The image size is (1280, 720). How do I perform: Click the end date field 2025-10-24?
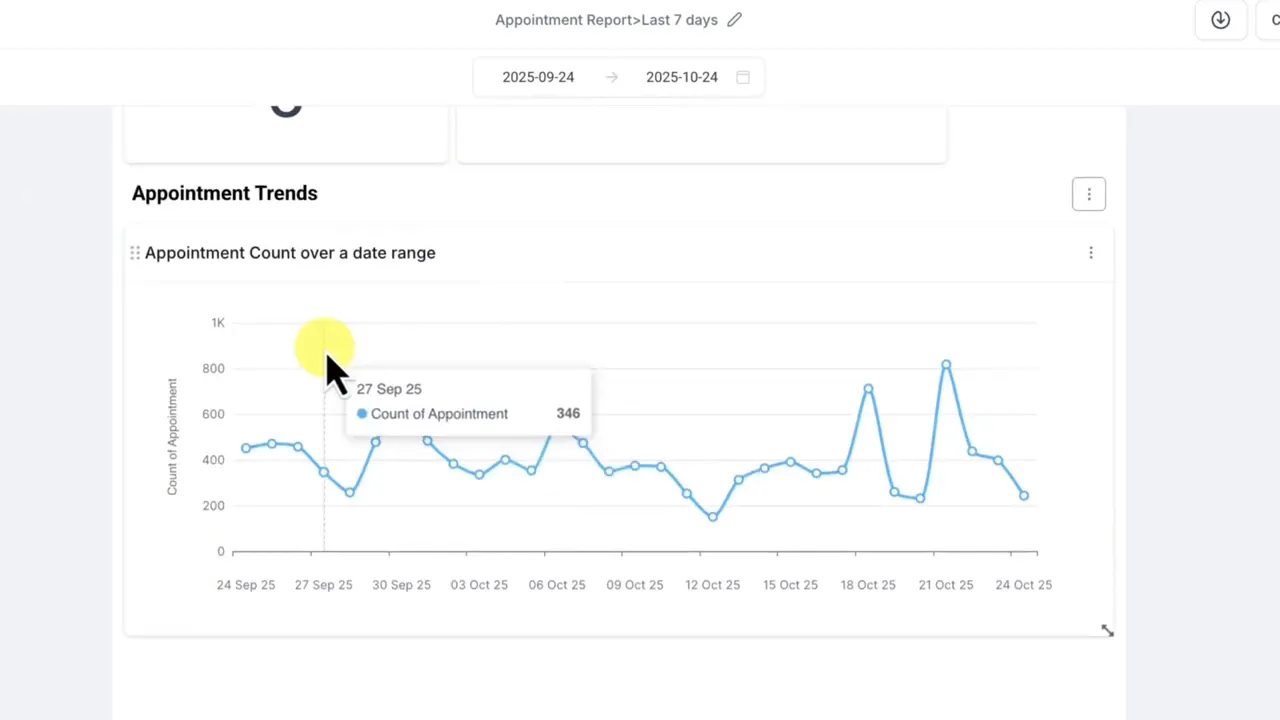pyautogui.click(x=682, y=77)
